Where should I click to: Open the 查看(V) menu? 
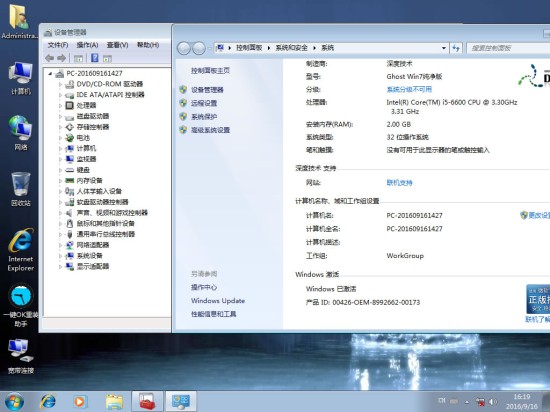118,45
